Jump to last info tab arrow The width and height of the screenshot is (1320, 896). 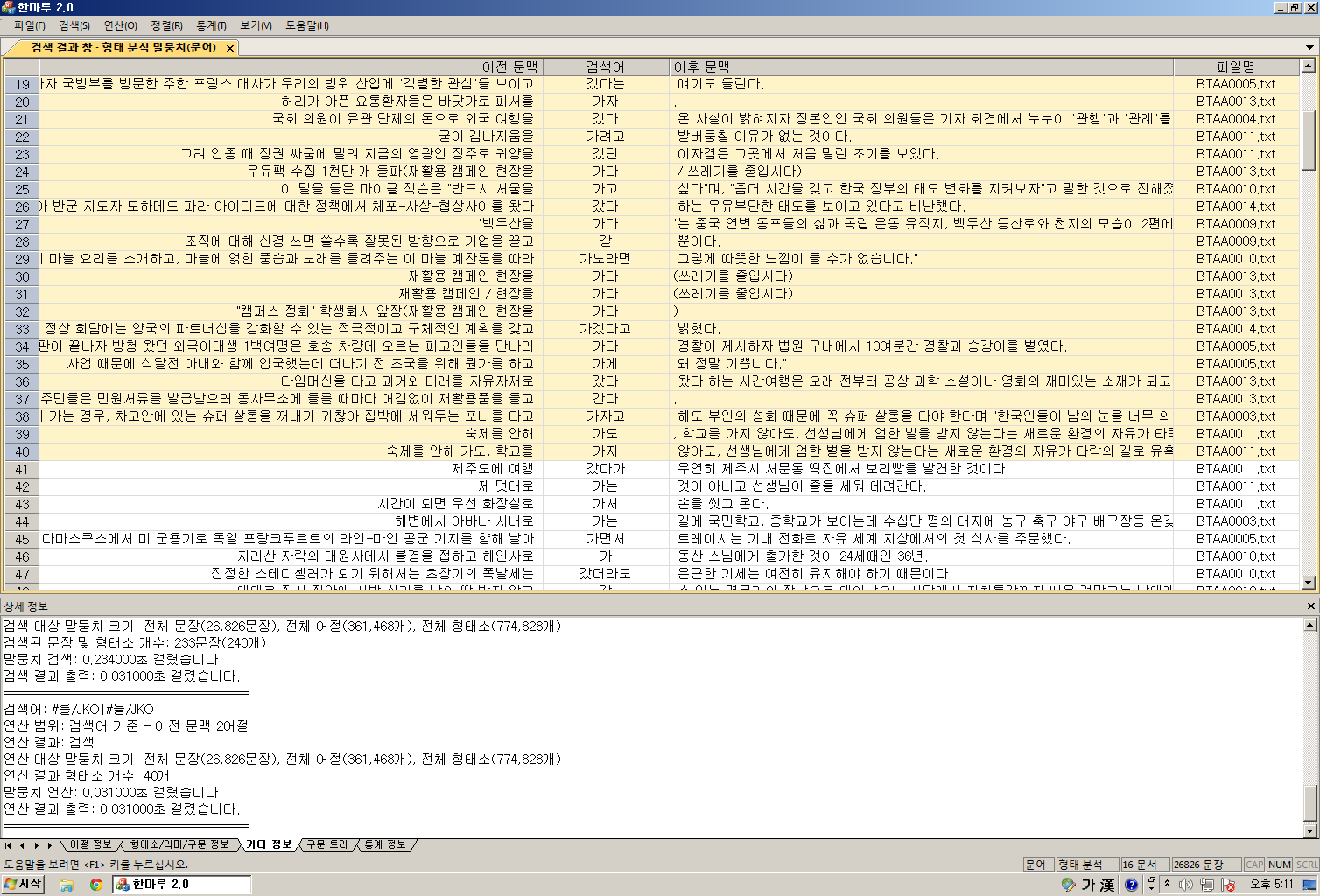tap(51, 845)
